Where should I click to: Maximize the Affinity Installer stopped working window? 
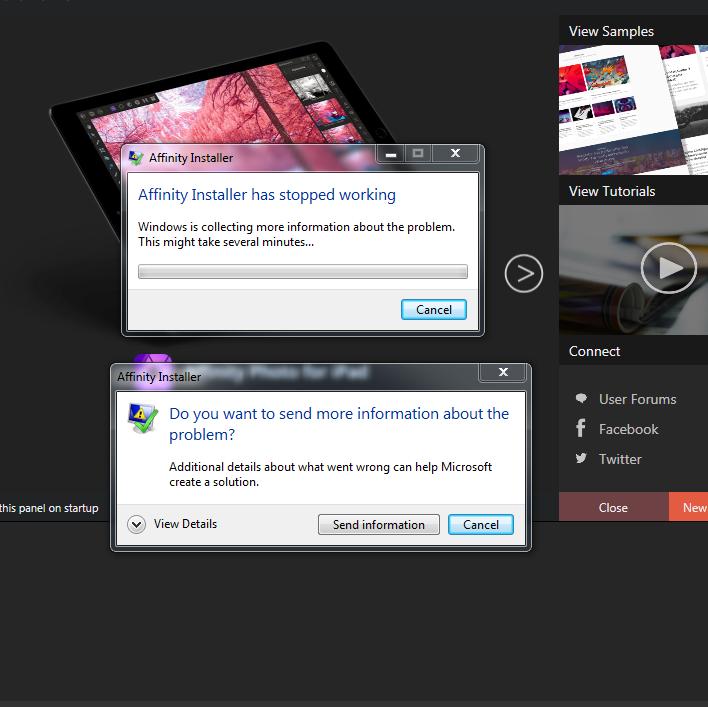coord(418,153)
